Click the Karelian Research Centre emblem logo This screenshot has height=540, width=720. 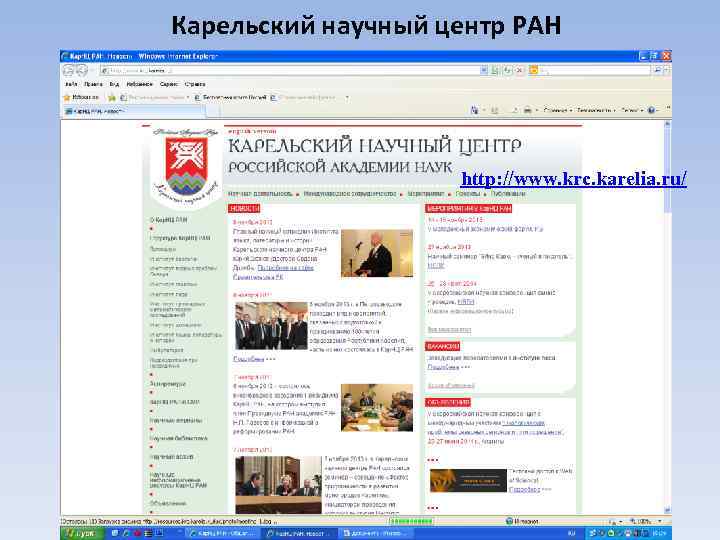click(186, 167)
